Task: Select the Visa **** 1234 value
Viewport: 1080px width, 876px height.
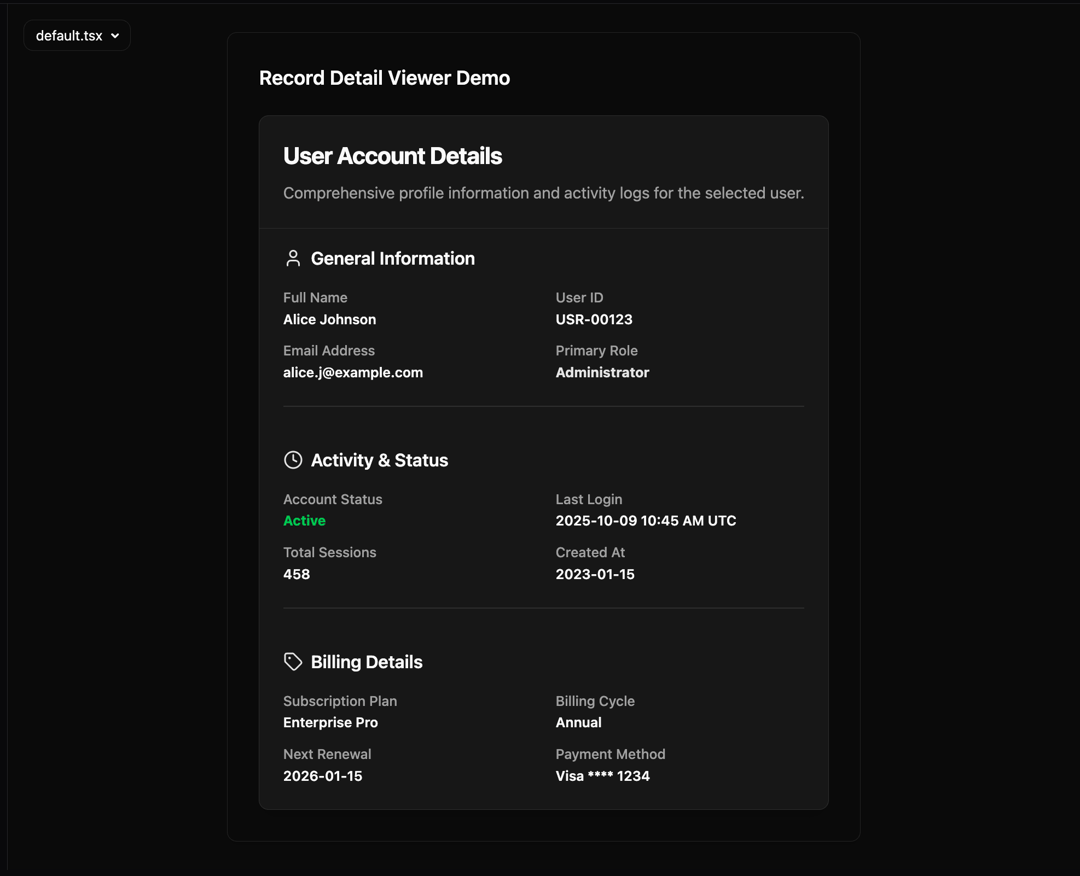Action: point(603,776)
